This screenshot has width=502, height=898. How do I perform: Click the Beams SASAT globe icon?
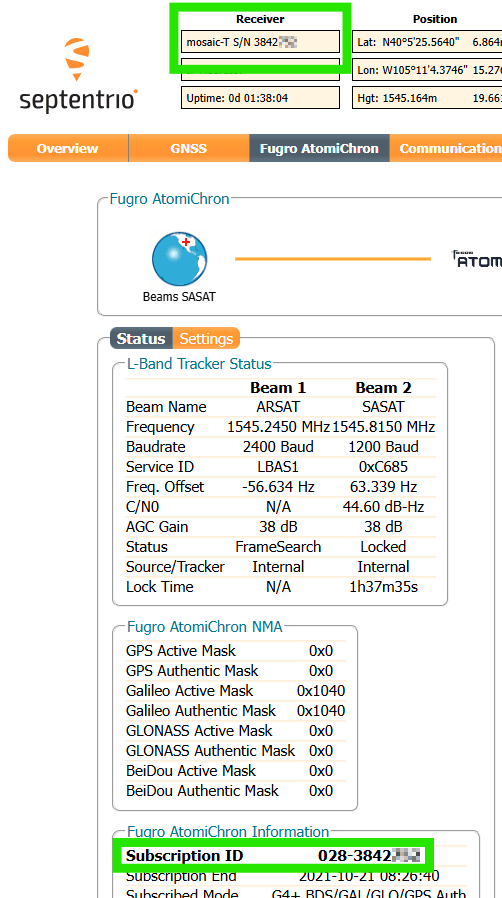pos(179,259)
